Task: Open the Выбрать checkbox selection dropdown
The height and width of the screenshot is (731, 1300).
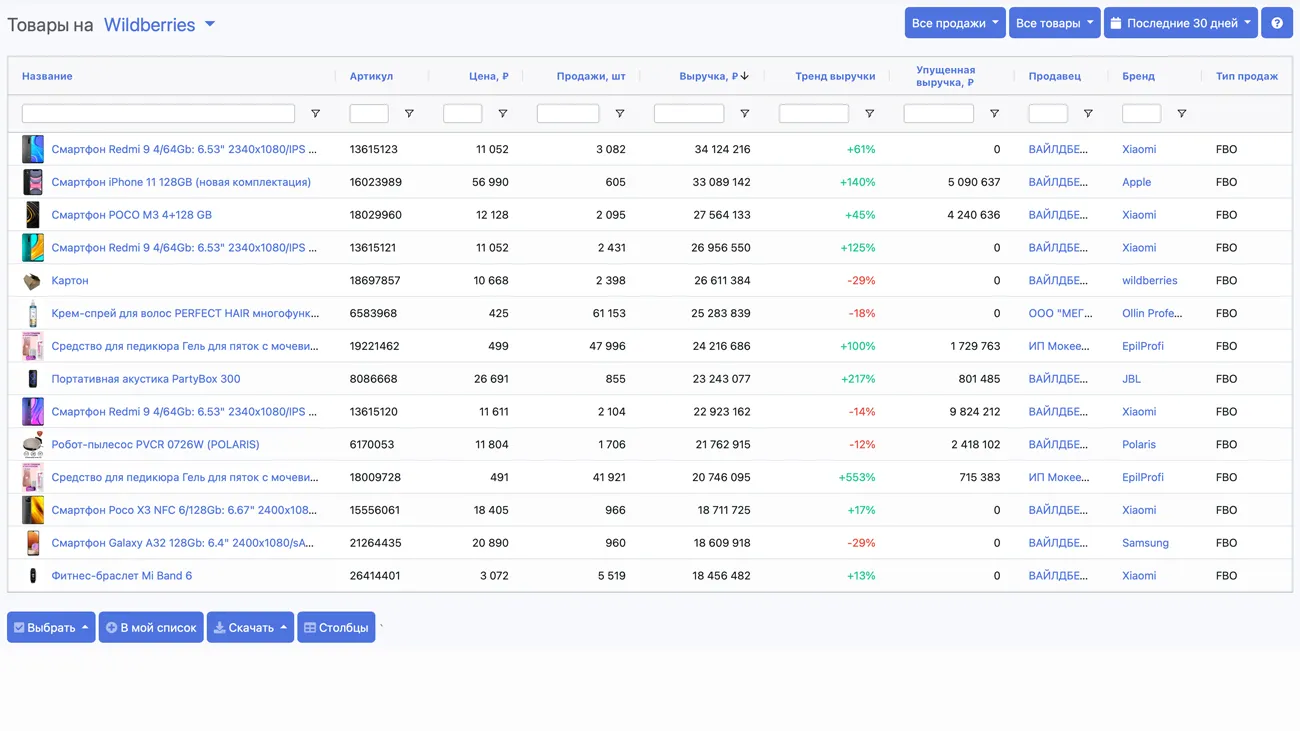Action: coord(51,628)
